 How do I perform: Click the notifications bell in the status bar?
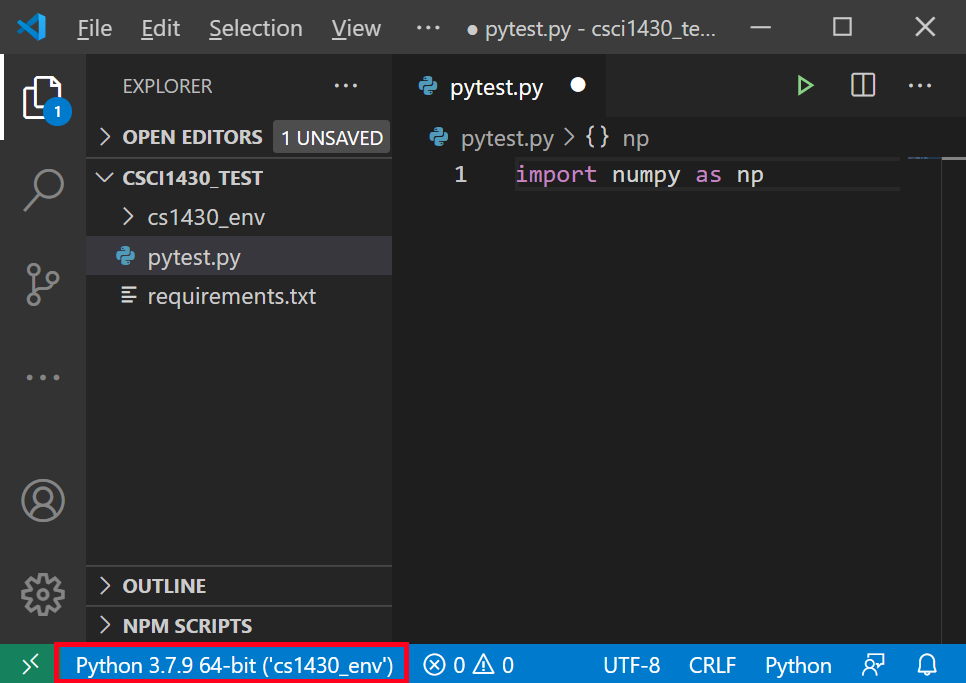pos(927,664)
